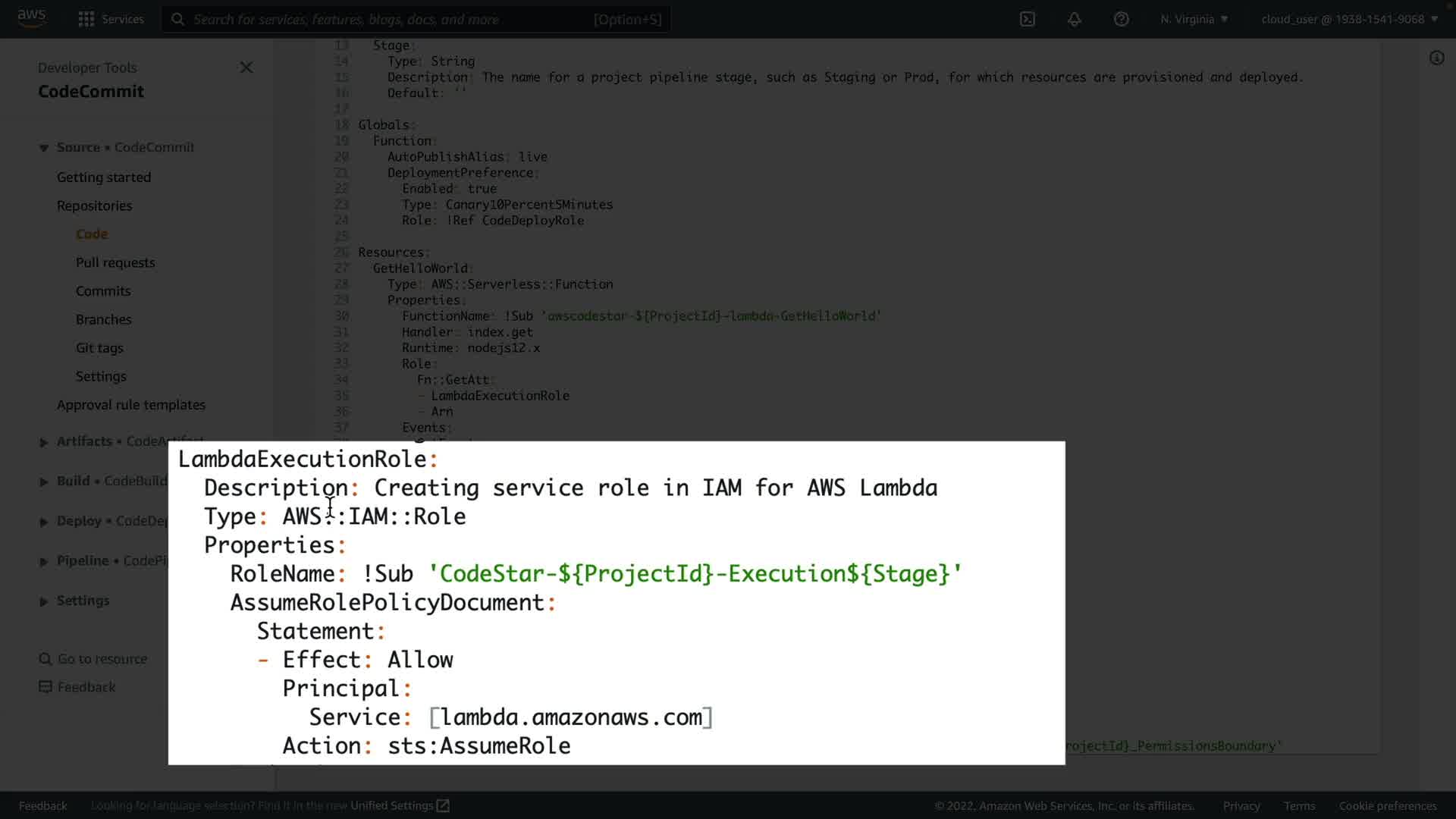Expand the Build CodeBuild section
This screenshot has height=819, width=1456.
click(44, 482)
